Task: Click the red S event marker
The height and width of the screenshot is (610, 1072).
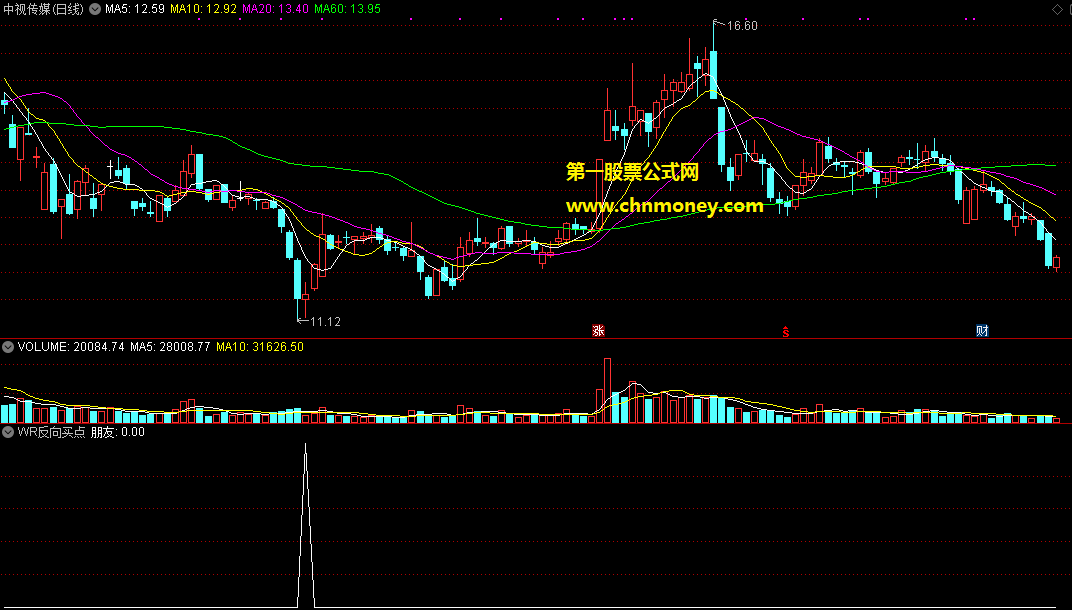Action: [x=786, y=332]
